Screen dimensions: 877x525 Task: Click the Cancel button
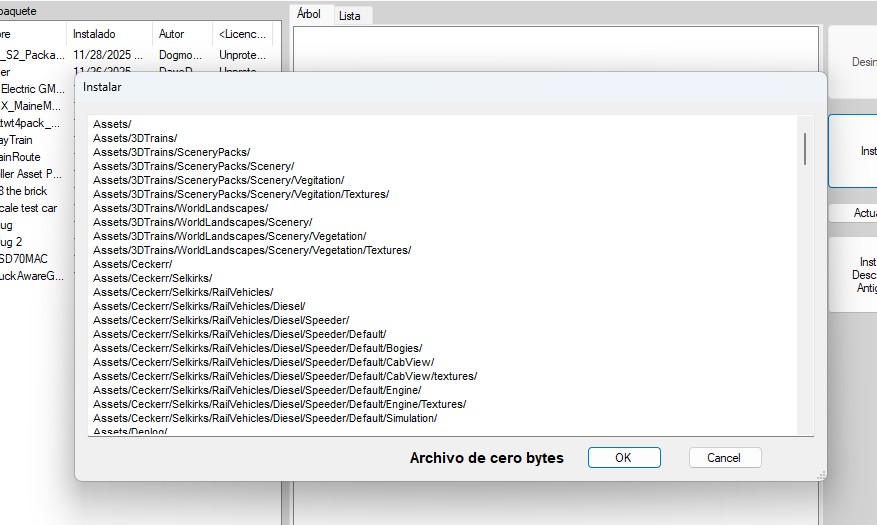click(x=724, y=458)
